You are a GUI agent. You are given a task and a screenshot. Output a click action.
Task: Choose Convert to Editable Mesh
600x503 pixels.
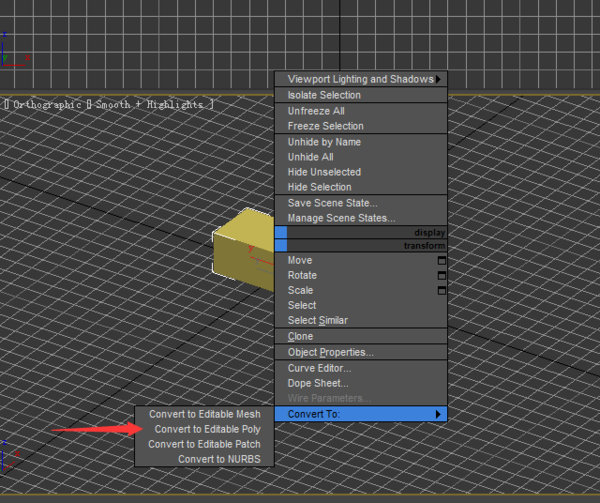click(204, 414)
